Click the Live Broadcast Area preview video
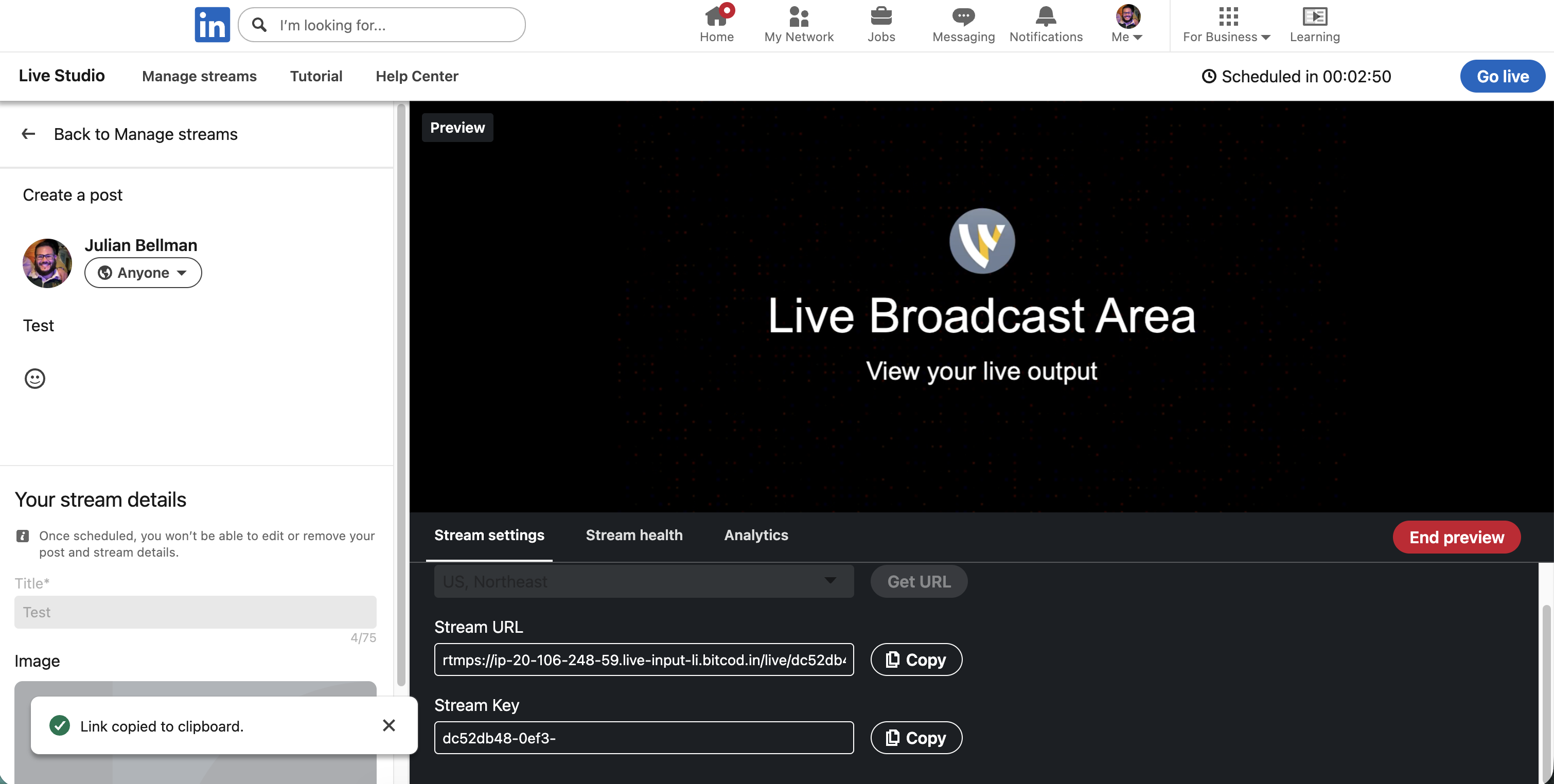This screenshot has width=1554, height=784. click(x=981, y=307)
